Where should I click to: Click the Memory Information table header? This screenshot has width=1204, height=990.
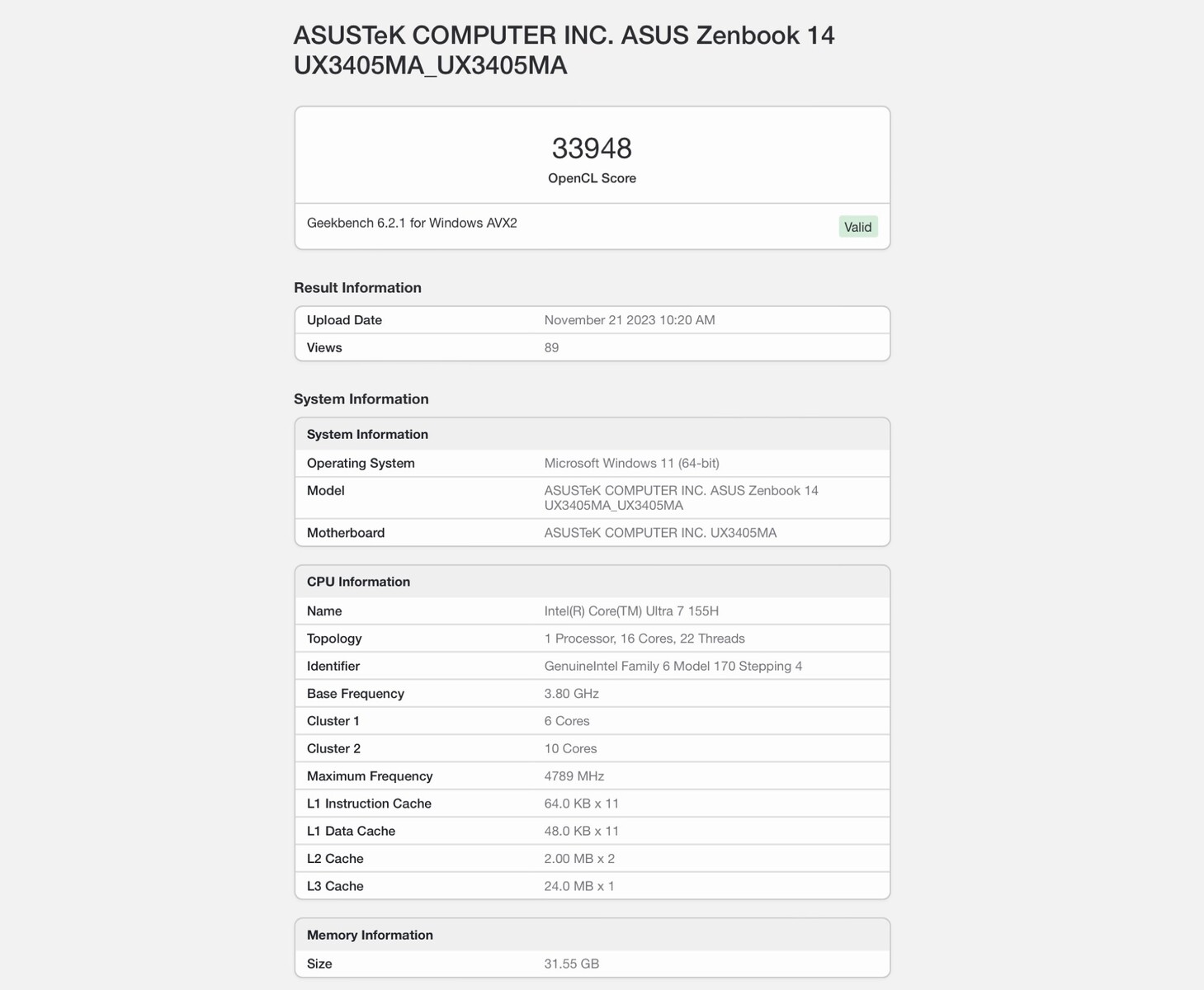point(370,935)
